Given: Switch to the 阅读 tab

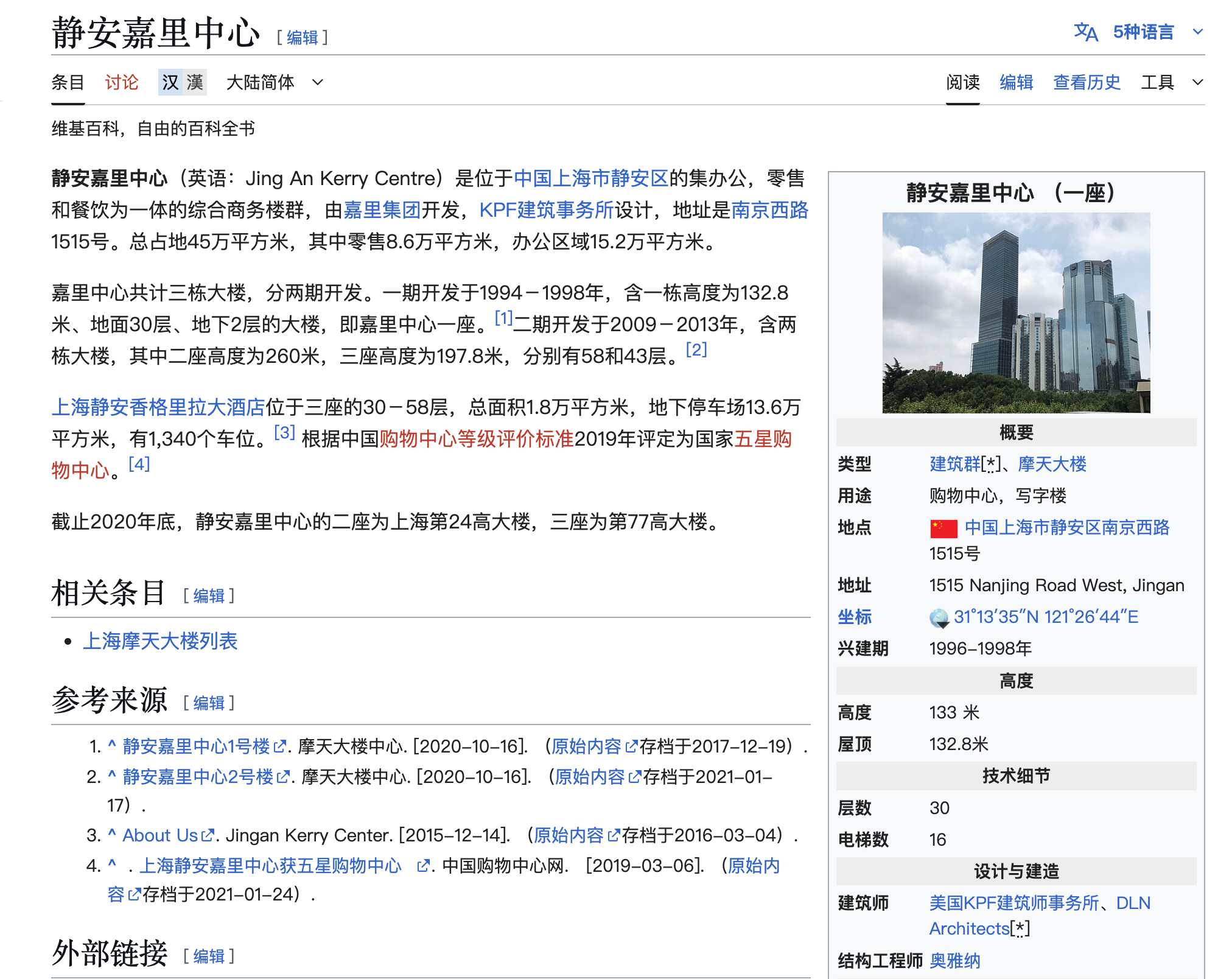Looking at the screenshot, I should click(963, 82).
